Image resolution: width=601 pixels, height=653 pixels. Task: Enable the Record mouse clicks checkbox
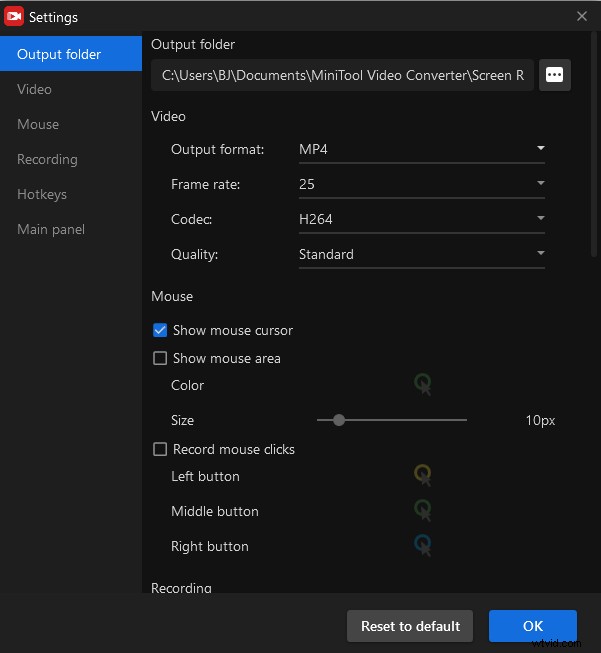(160, 449)
